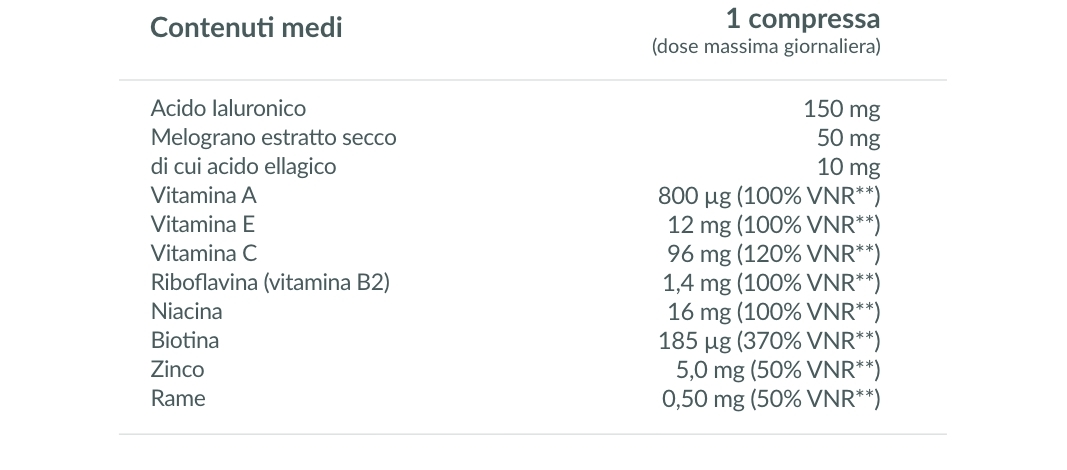Click the 'Rame' label
The height and width of the screenshot is (470, 1067).
(x=178, y=398)
